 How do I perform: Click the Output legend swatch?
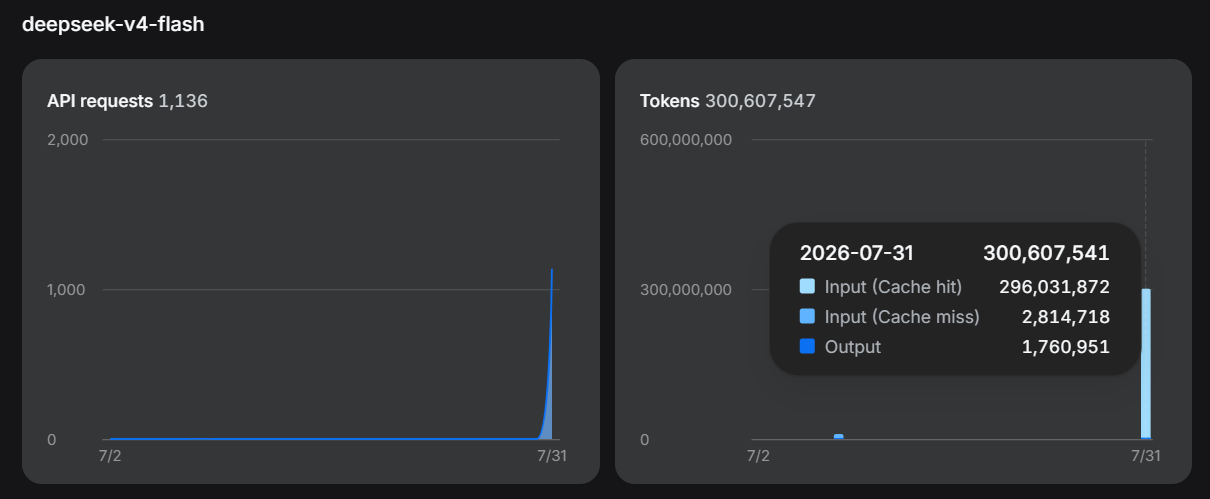point(808,347)
